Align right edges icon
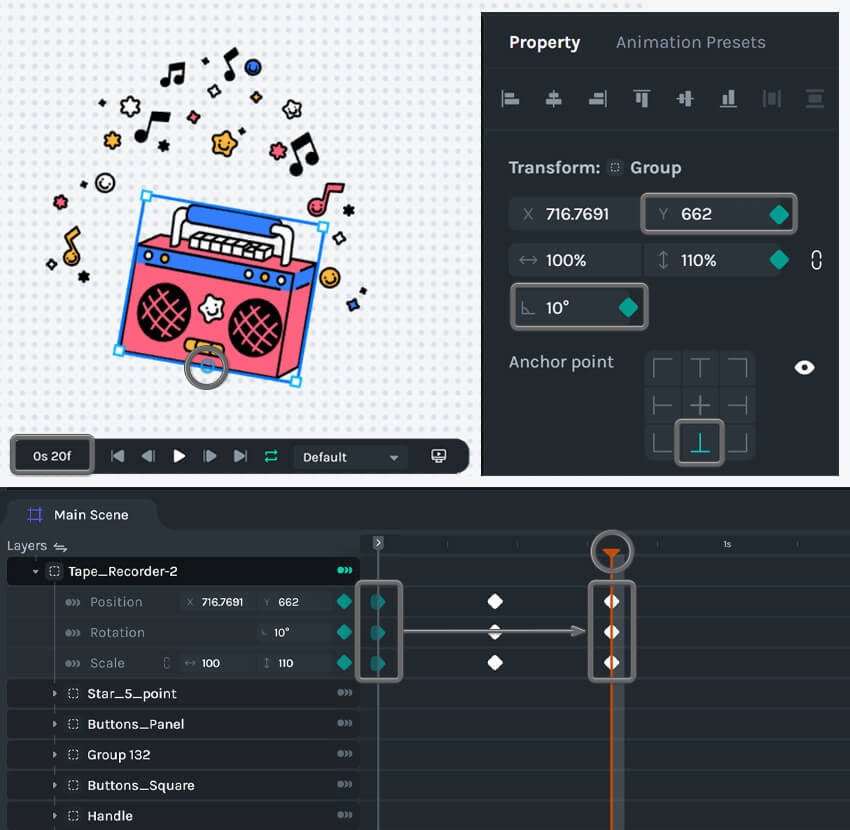Viewport: 850px width, 830px height. (x=597, y=99)
